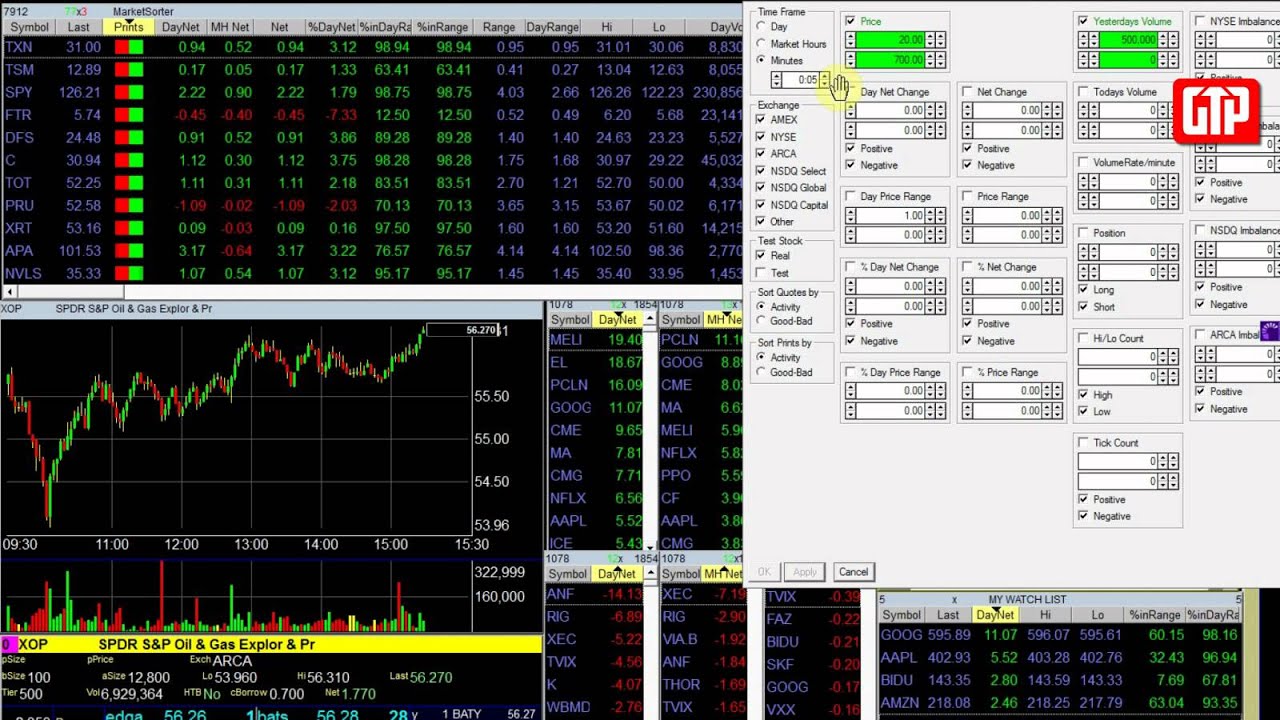The width and height of the screenshot is (1280, 720).
Task: Enable the % Day Price Range checkbox
Action: 851,372
